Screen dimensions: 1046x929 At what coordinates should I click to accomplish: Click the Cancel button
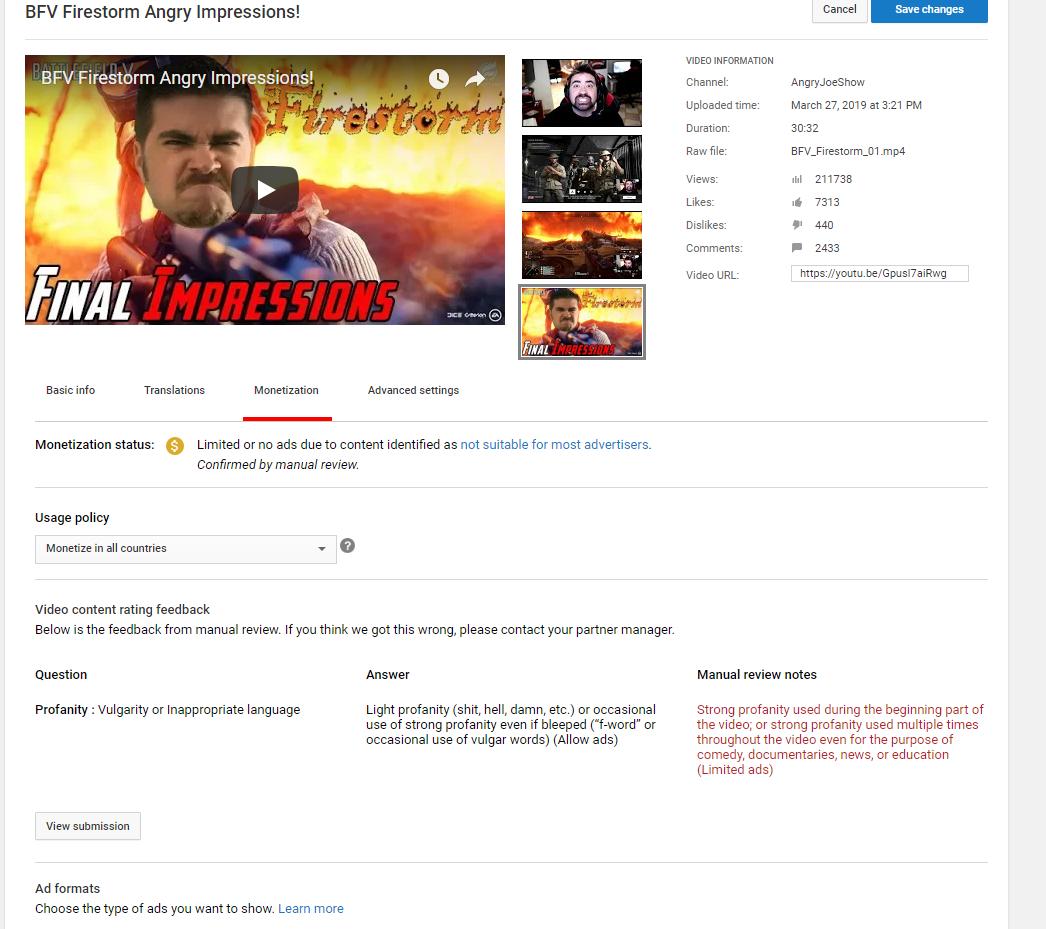point(839,9)
